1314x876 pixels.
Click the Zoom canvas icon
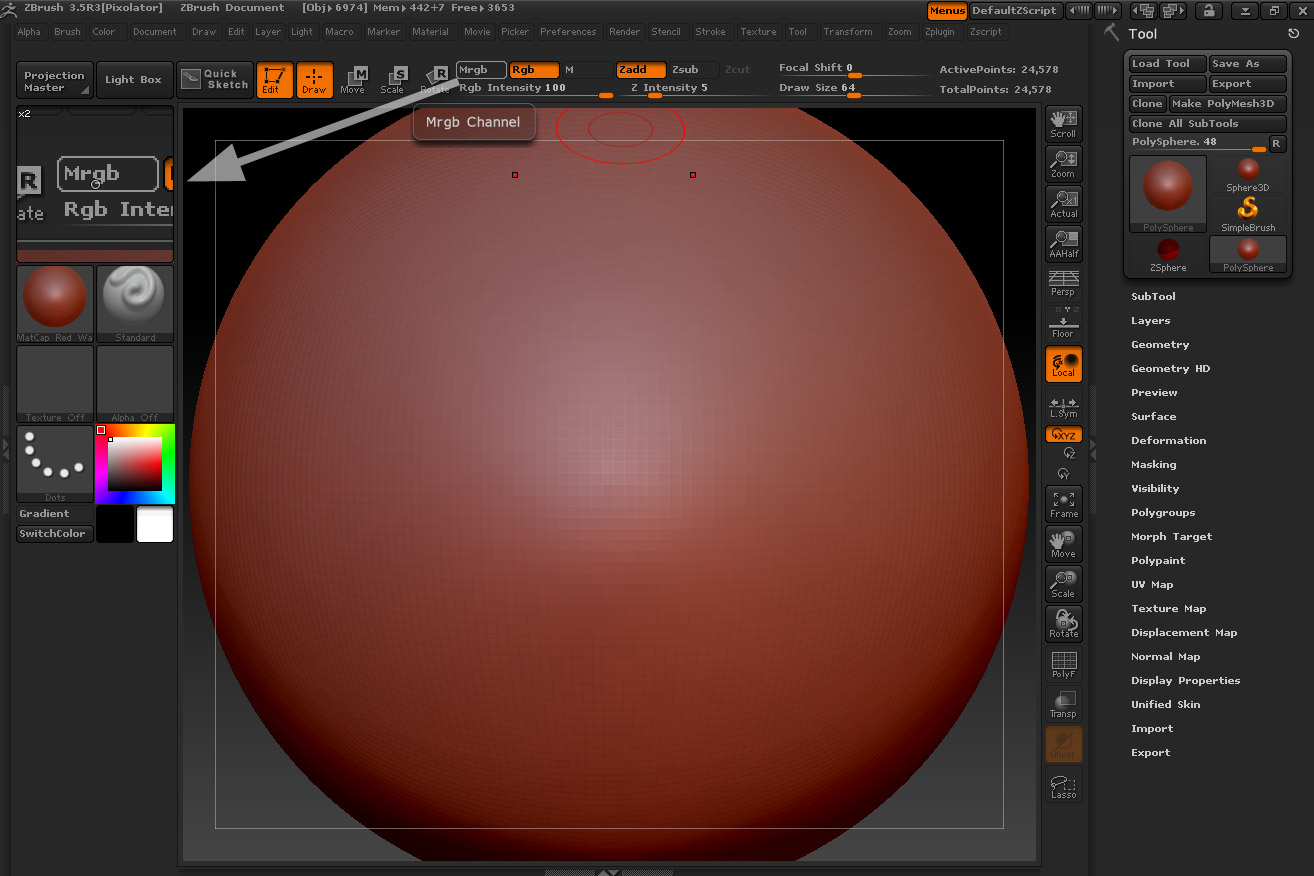click(1063, 164)
